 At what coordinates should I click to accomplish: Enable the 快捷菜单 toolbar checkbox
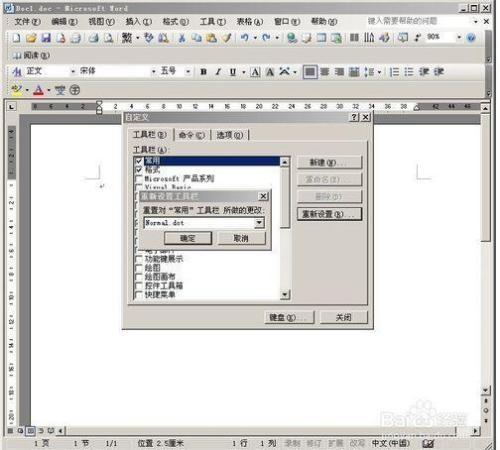[139, 295]
